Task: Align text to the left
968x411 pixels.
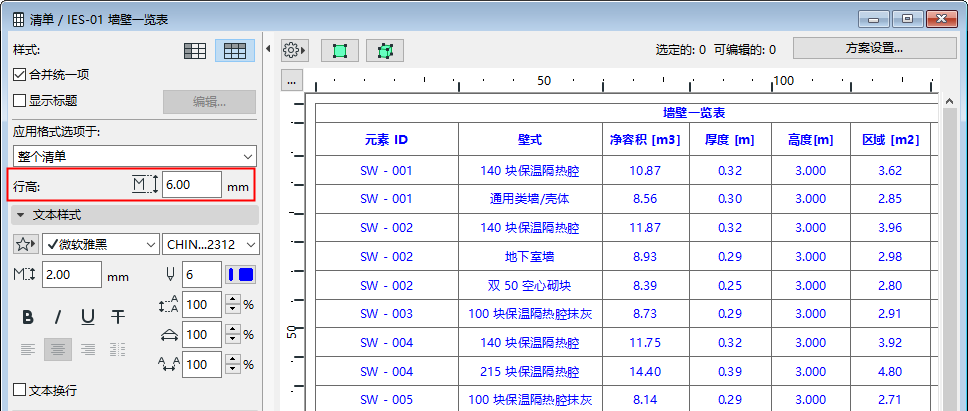Action: [28, 349]
